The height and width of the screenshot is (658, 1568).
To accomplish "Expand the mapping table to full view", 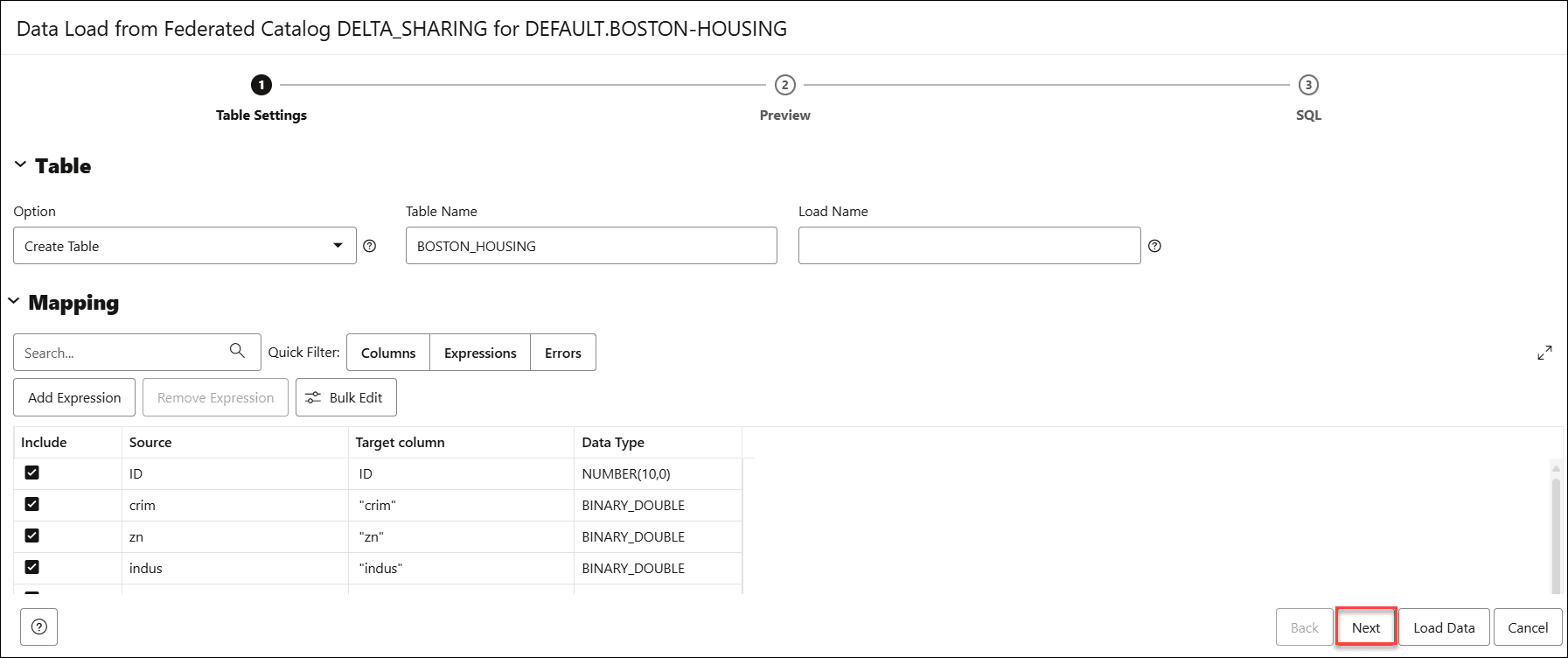I will point(1544,353).
